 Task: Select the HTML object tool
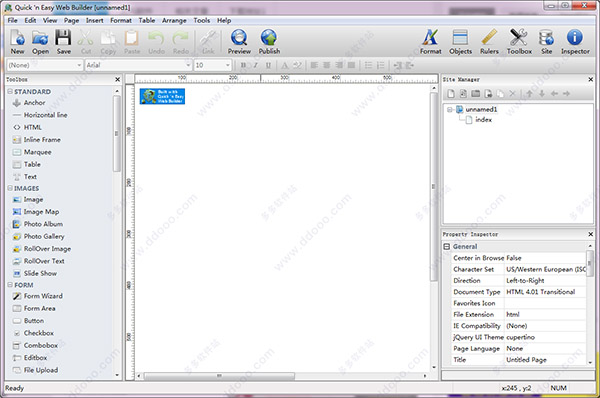tap(27, 127)
